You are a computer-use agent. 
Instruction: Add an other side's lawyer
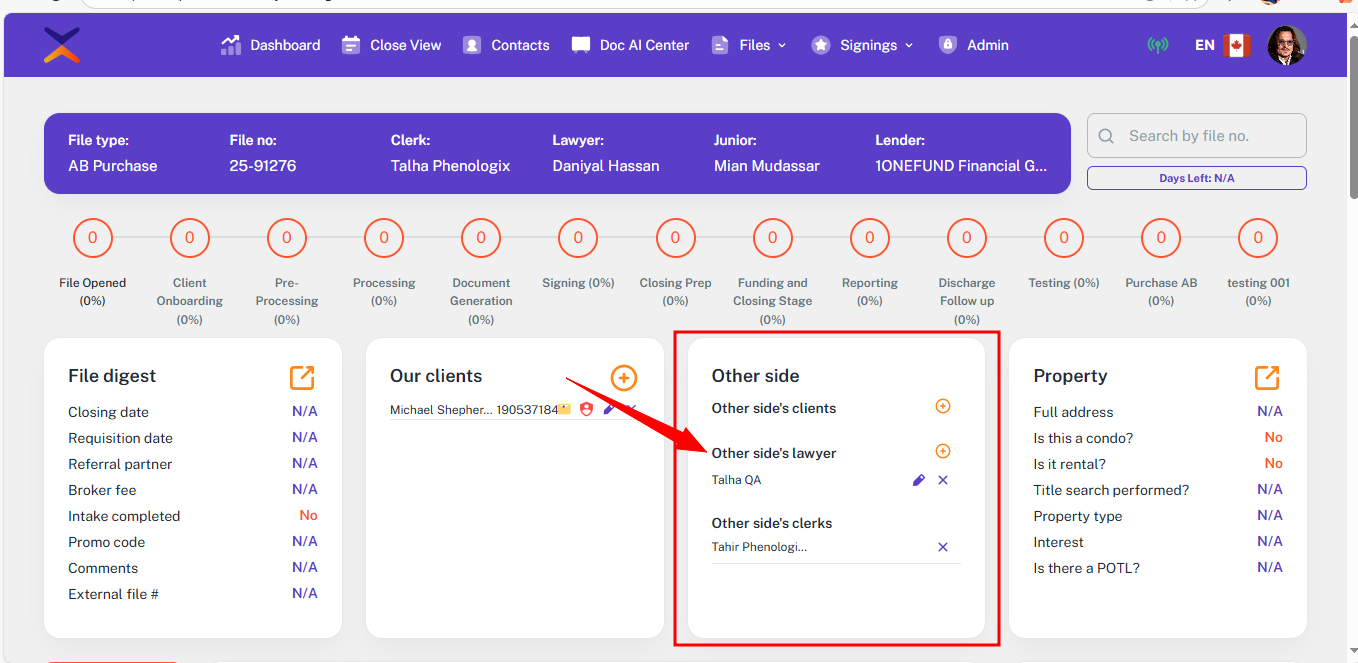(942, 451)
